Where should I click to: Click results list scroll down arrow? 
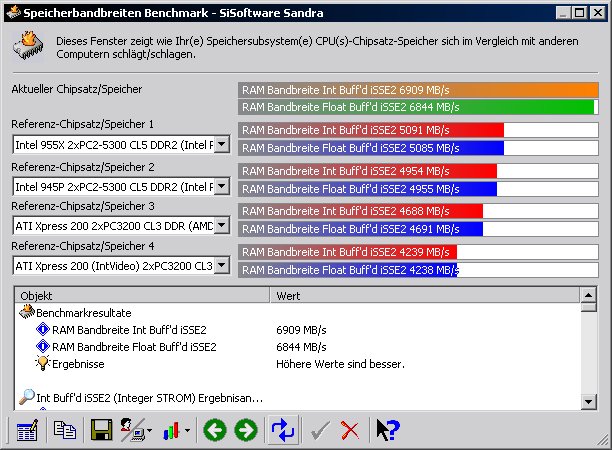coord(588,401)
